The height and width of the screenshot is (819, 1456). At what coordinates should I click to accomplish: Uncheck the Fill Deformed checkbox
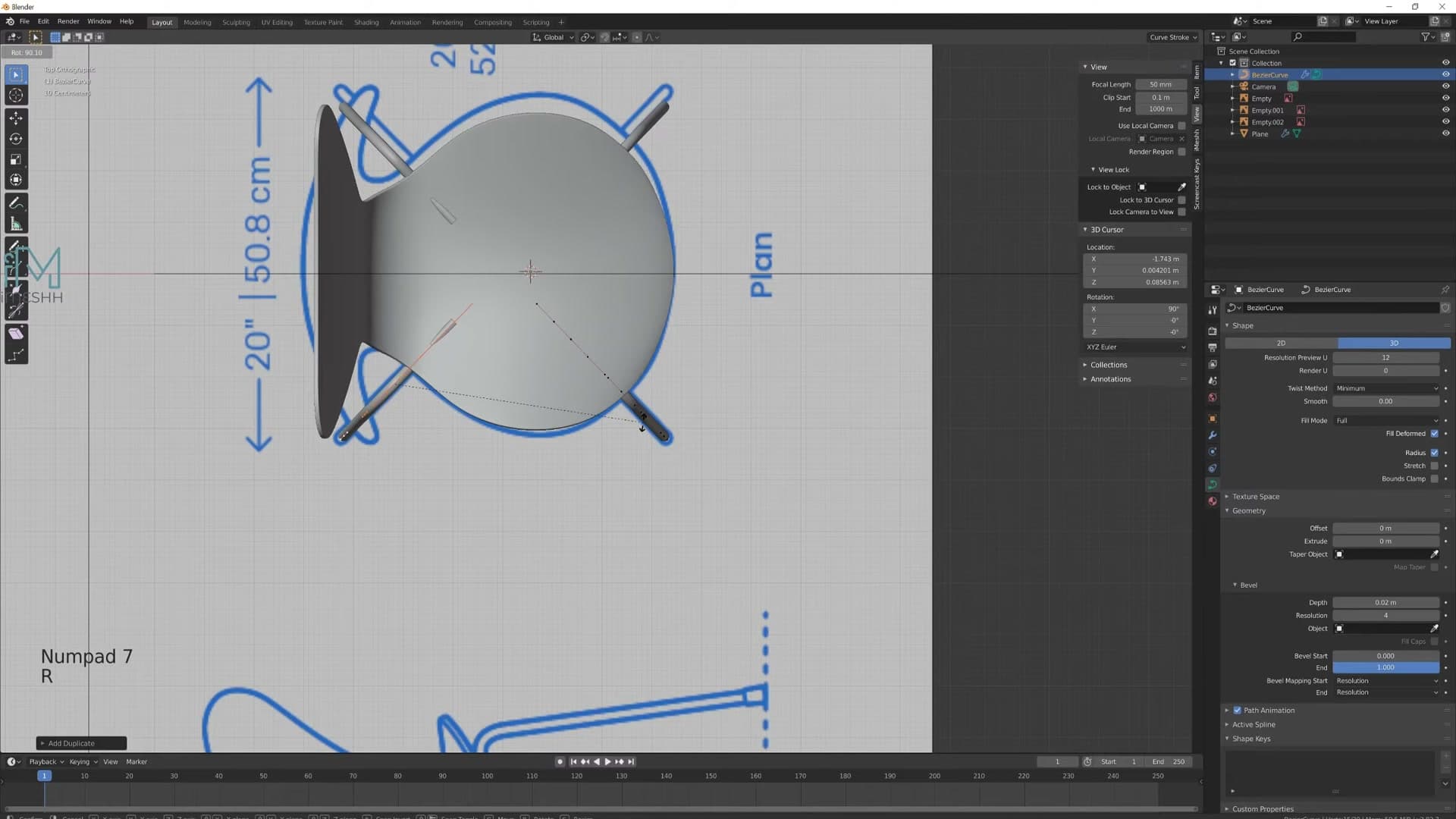[x=1434, y=434]
